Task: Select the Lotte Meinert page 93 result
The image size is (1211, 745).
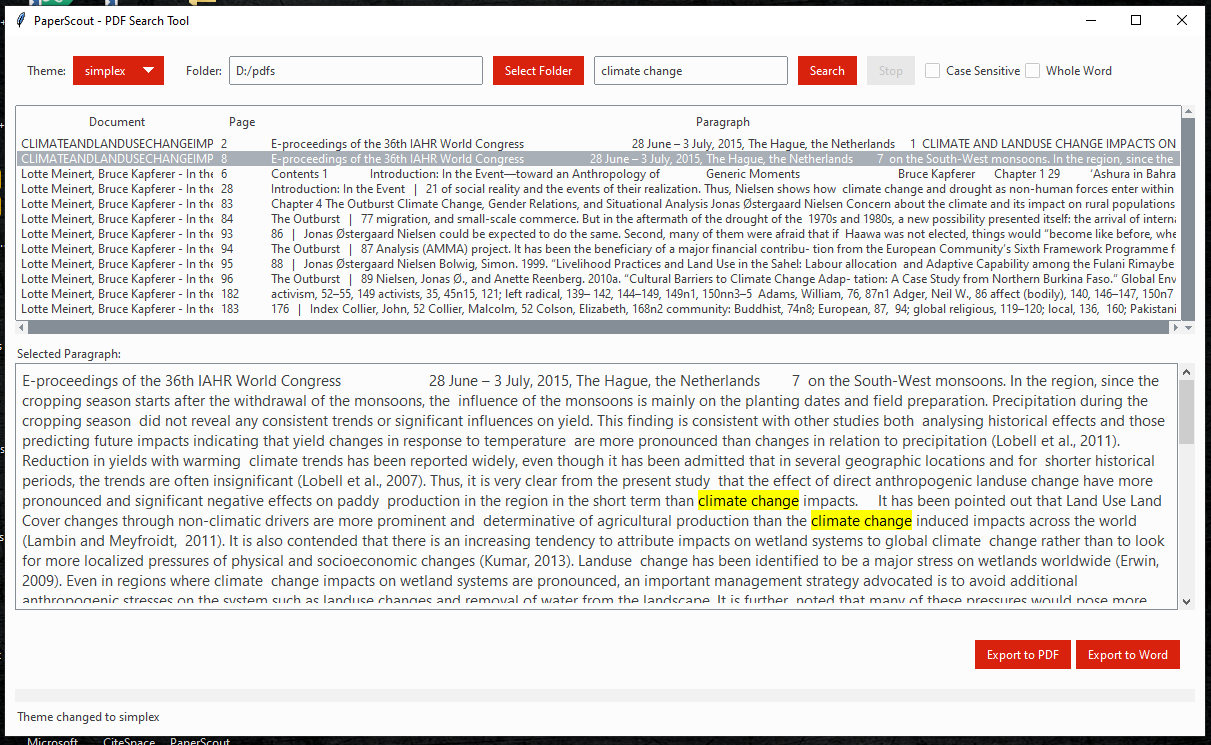Action: [x=598, y=234]
